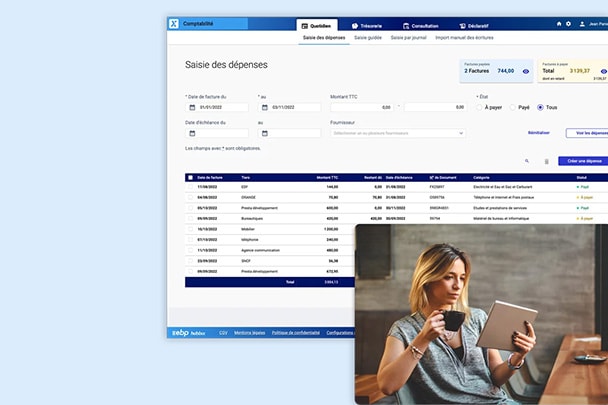Check the Agence communication row checkbox
The width and height of the screenshot is (608, 405).
click(190, 250)
